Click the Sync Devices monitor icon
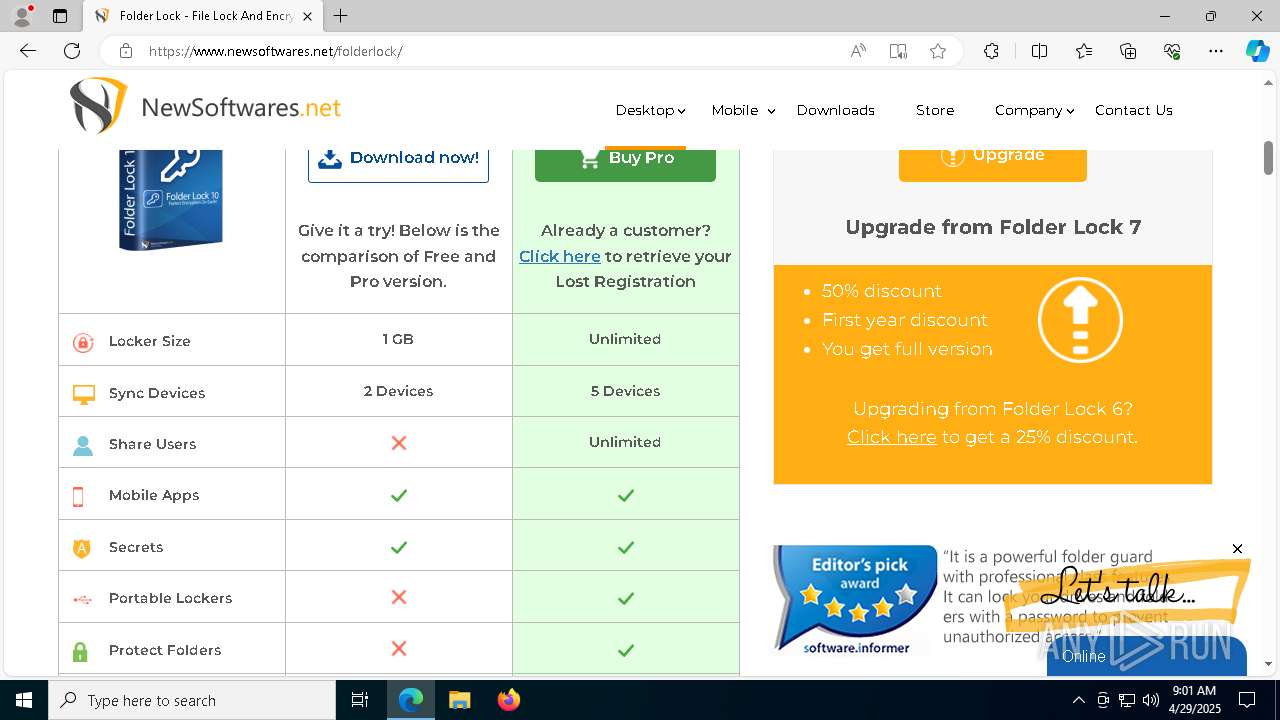Viewport: 1280px width, 720px height. click(x=83, y=394)
